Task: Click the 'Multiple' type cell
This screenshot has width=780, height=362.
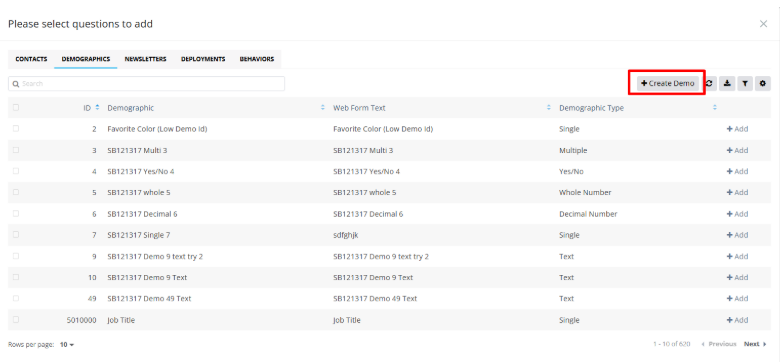Action: (x=573, y=150)
